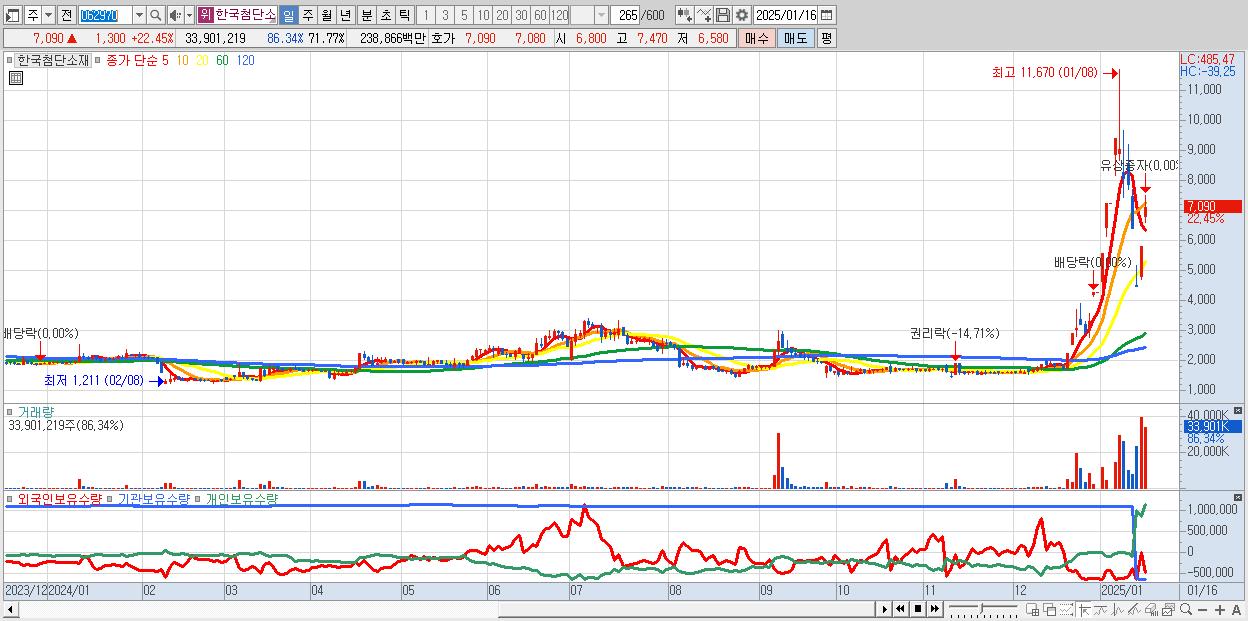Image resolution: width=1248 pixels, height=621 pixels.
Task: Click the play button in bottom bar
Action: (884, 609)
